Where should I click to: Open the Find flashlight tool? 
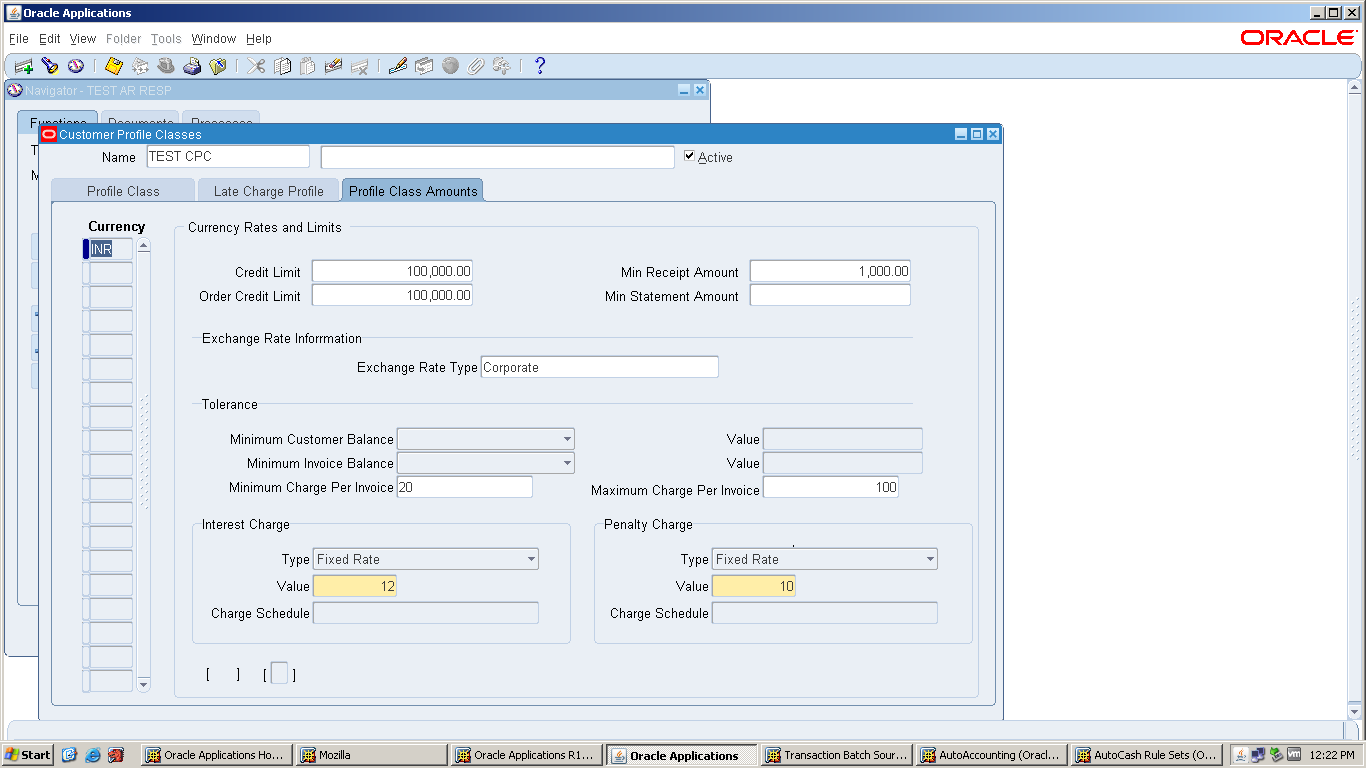pyautogui.click(x=50, y=66)
